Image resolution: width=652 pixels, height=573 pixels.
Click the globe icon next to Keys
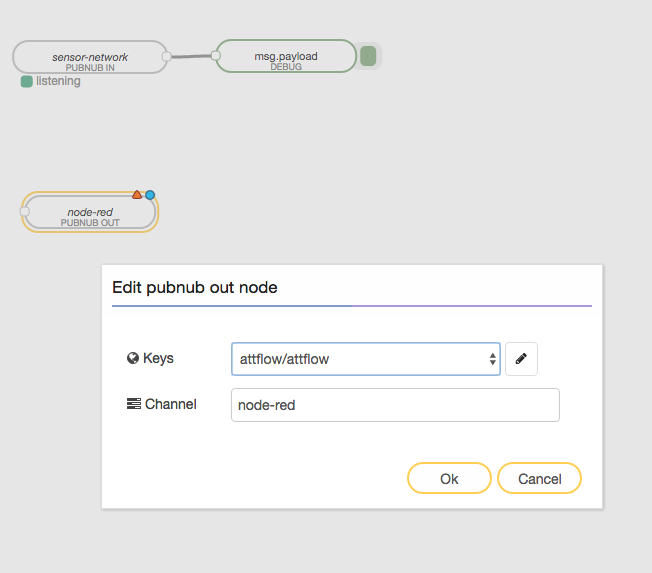(133, 359)
